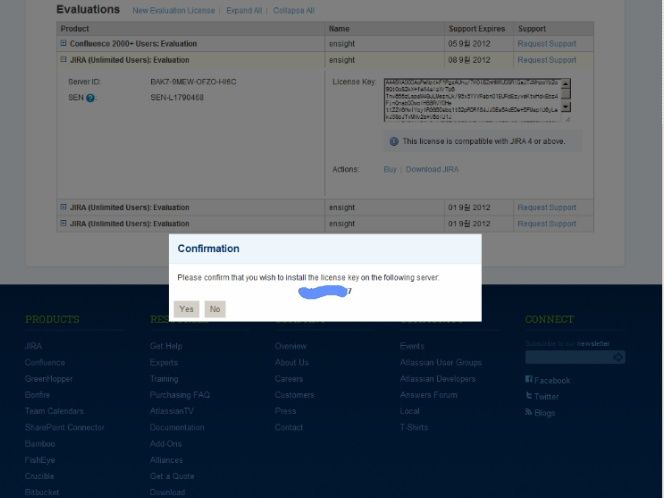Image resolution: width=664 pixels, height=498 pixels.
Task: Click License Key scrollbar down arrow
Action: [567, 108]
